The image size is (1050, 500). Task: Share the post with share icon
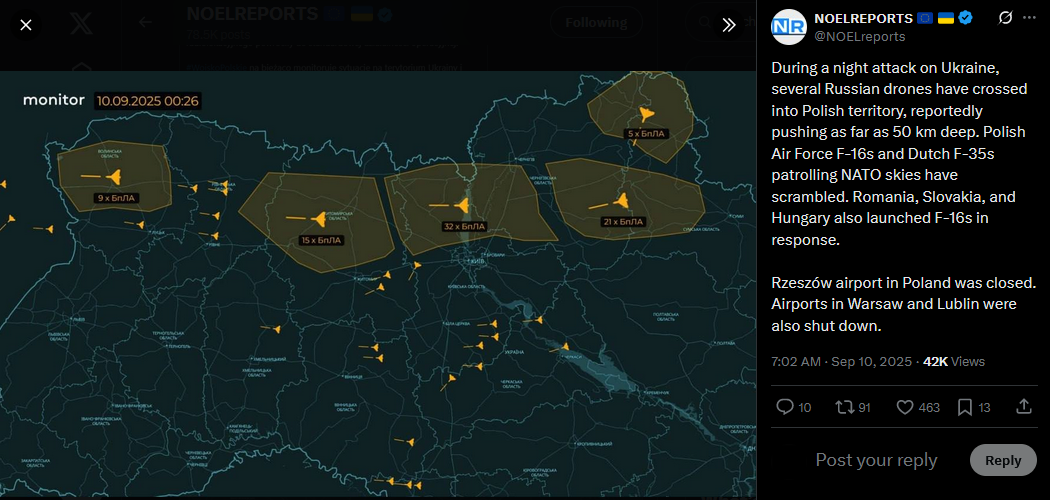1024,406
